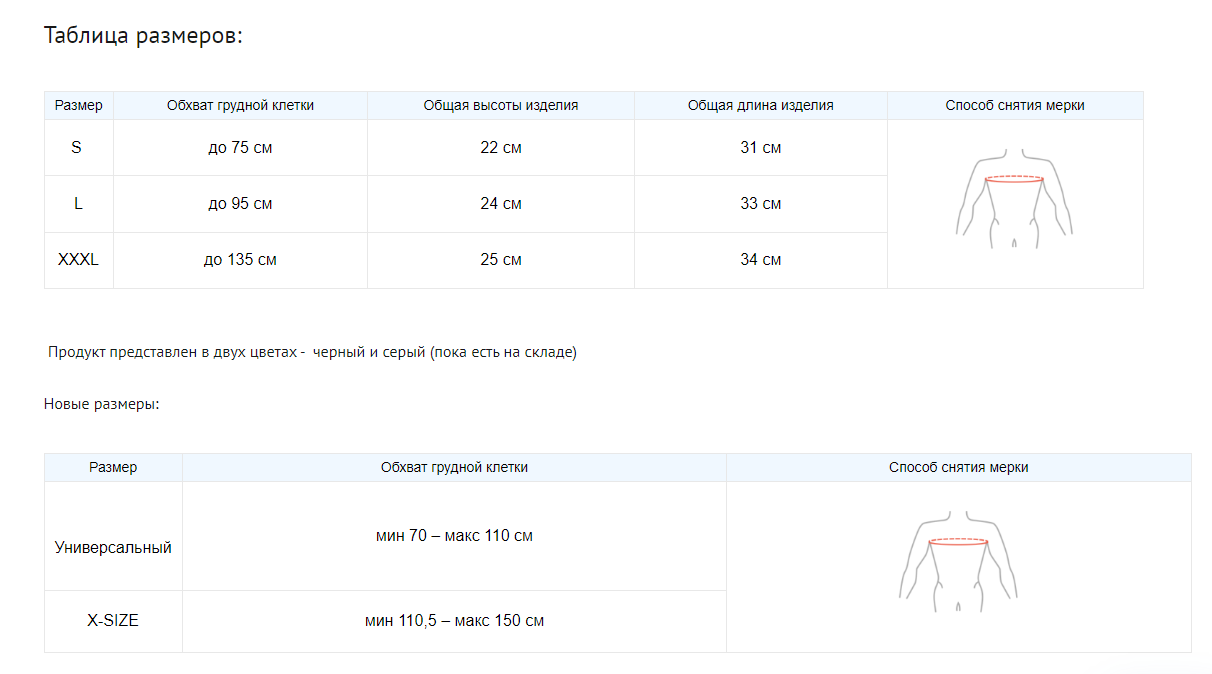Click the 'Общая длина изделия' column header
The image size is (1212, 674).
click(760, 105)
